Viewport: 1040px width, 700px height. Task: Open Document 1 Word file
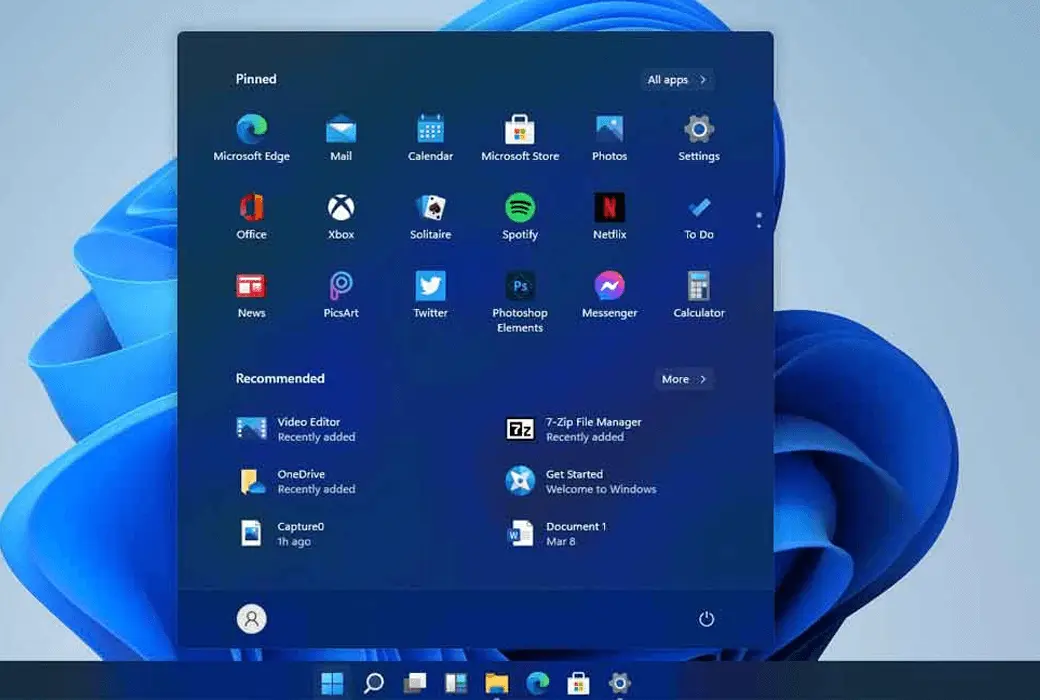556,533
